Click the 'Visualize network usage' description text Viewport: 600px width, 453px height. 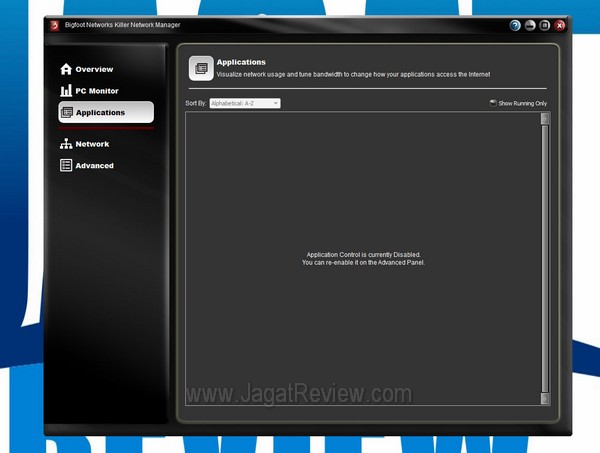click(x=353, y=74)
